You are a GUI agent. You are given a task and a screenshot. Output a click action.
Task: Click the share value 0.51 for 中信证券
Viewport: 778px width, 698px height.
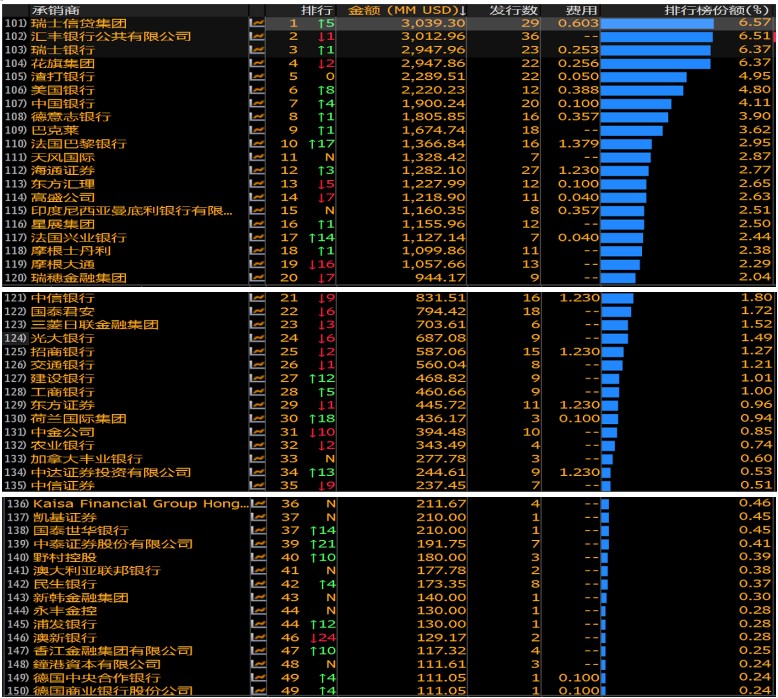point(756,485)
